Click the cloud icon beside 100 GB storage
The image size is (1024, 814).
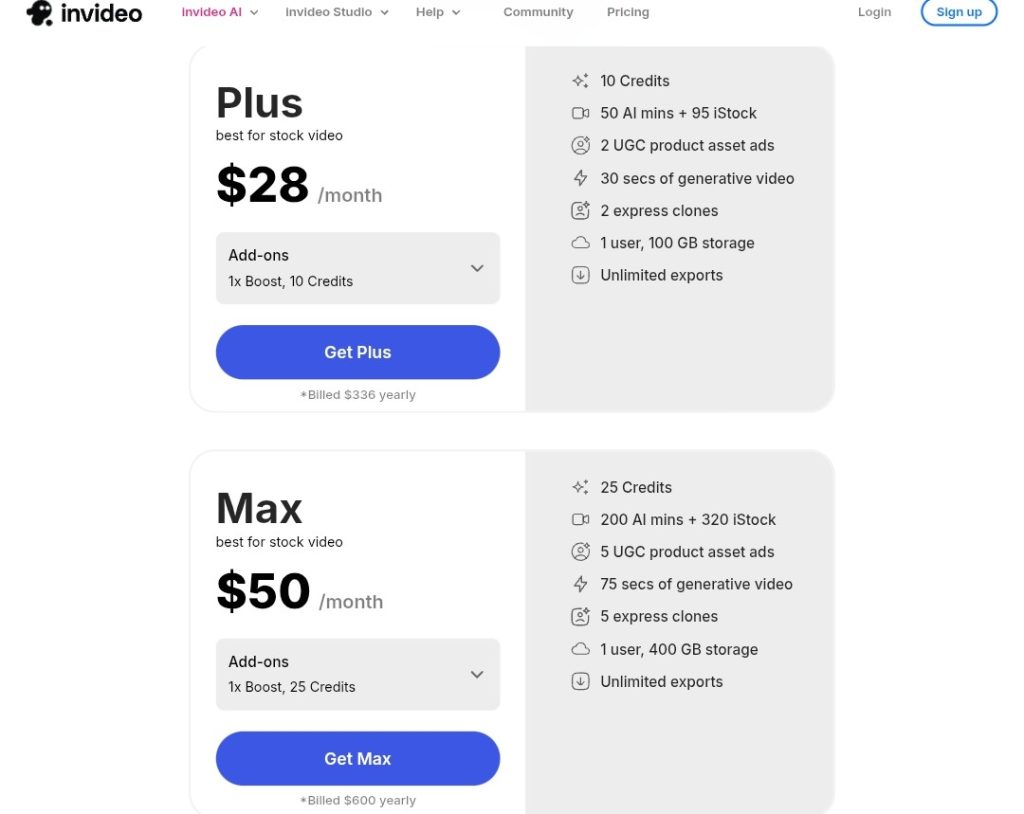580,243
